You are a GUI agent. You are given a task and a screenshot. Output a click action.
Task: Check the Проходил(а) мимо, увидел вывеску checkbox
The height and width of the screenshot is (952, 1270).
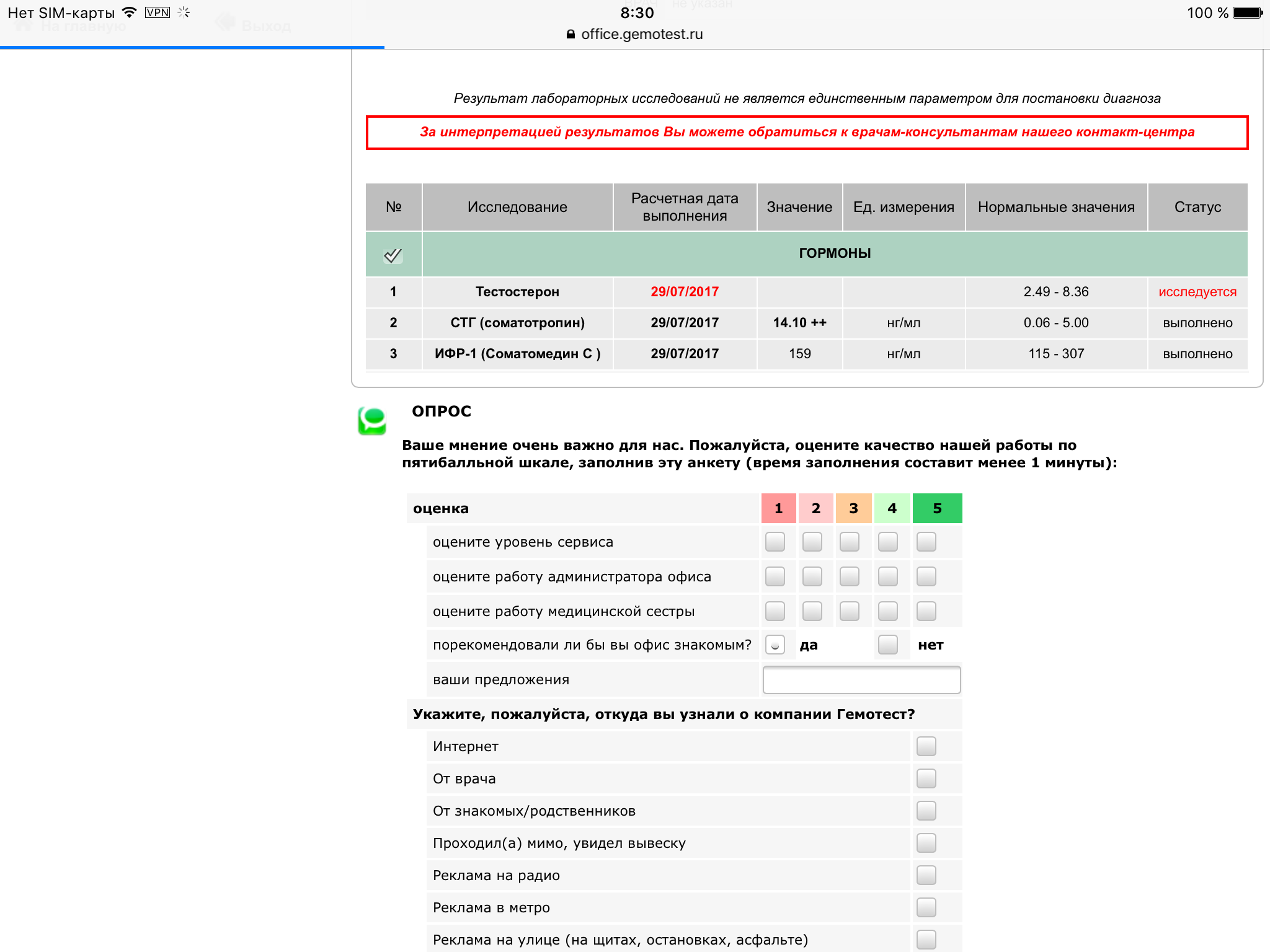coord(926,843)
